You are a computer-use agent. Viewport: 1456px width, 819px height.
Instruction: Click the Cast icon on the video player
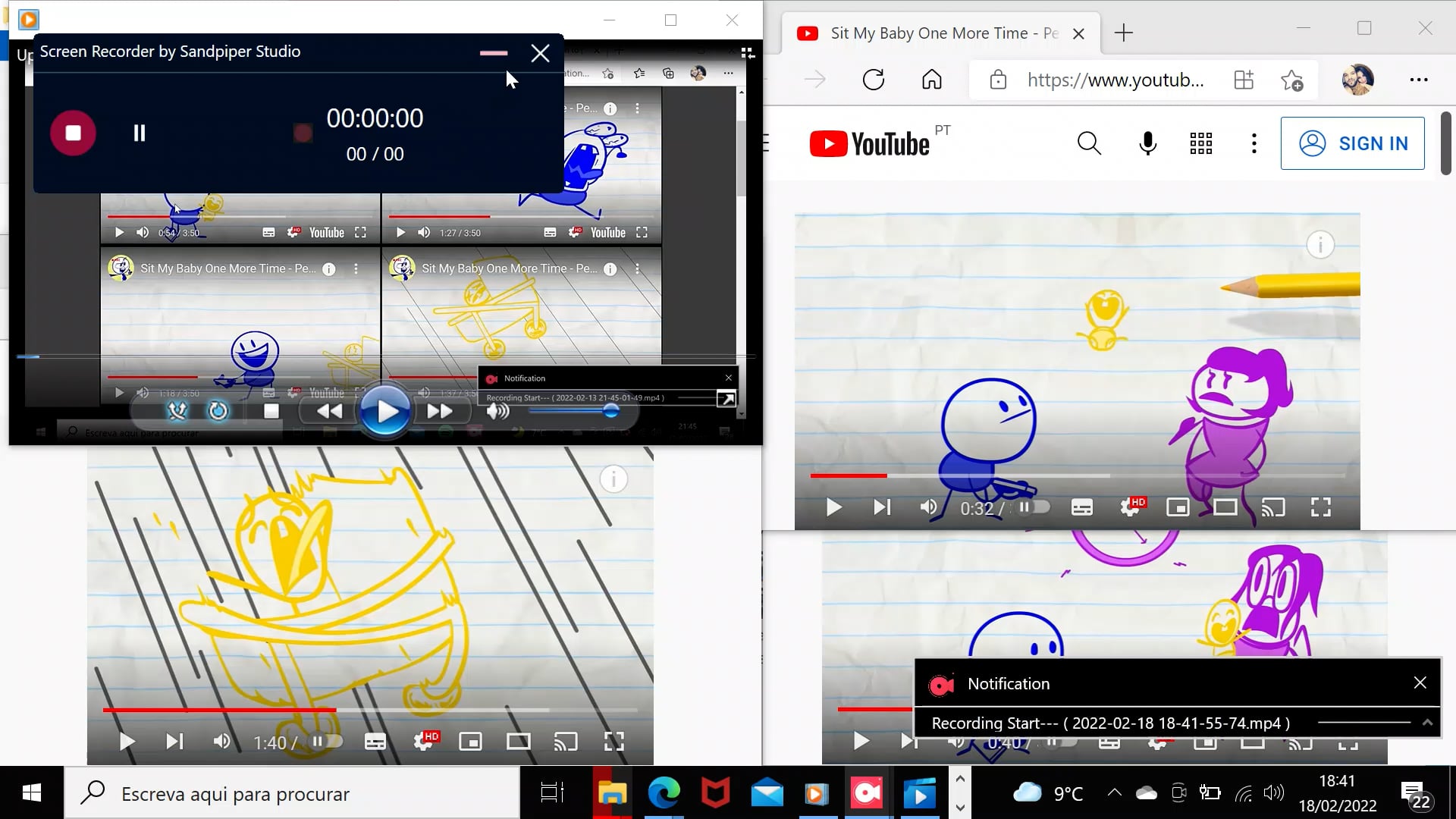click(x=1273, y=507)
